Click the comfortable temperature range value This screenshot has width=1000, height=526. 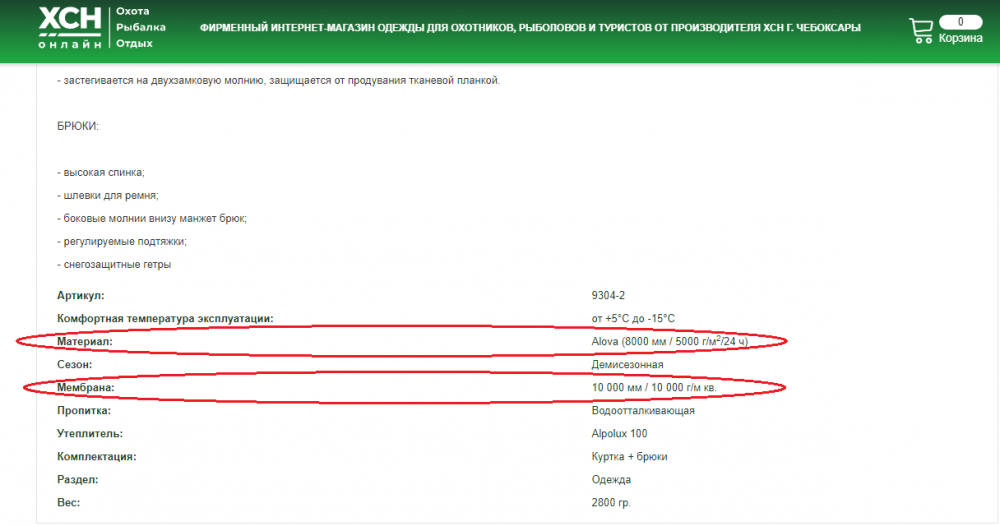633,319
